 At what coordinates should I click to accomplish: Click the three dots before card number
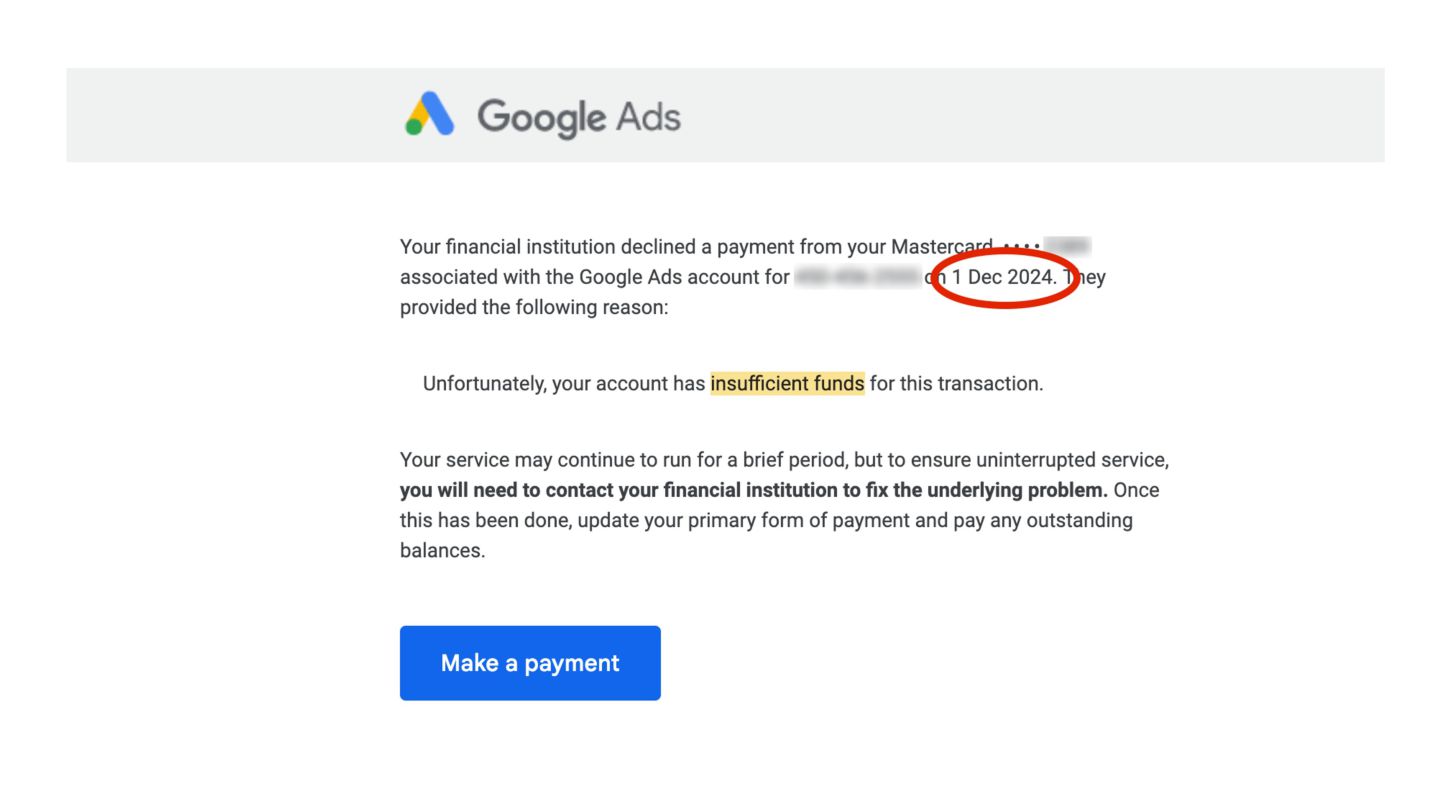(1021, 246)
